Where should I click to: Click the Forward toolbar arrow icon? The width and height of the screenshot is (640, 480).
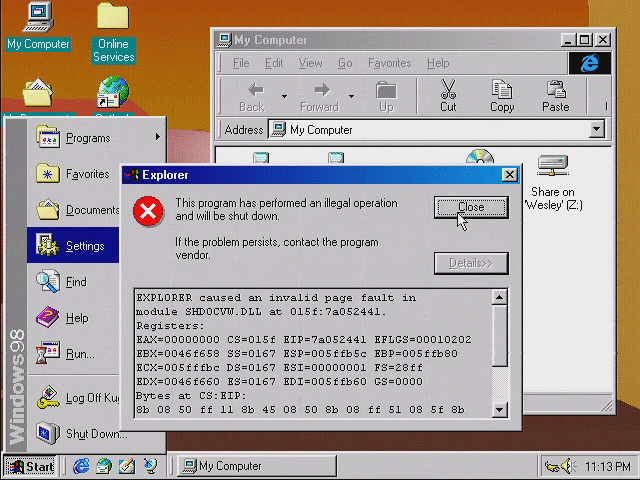pos(322,90)
